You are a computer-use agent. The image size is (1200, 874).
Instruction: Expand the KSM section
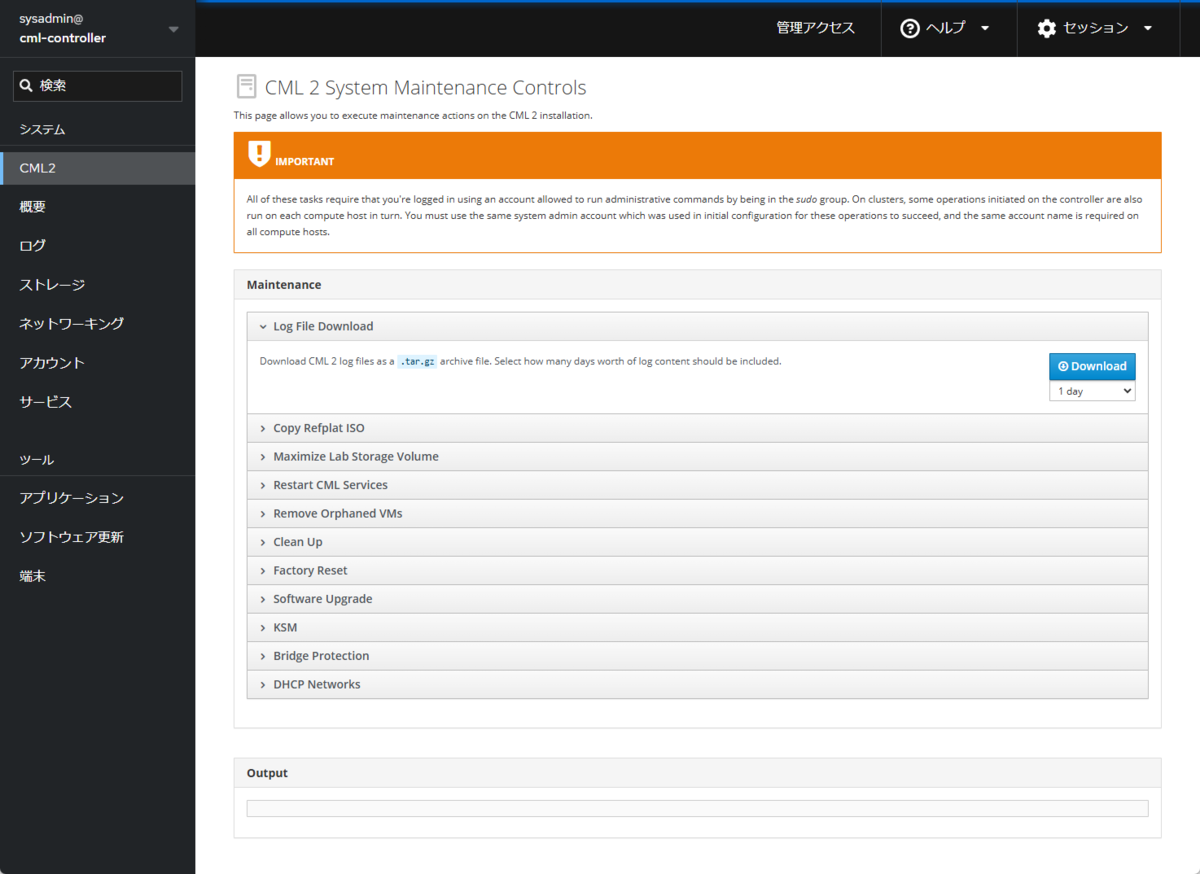click(x=697, y=627)
